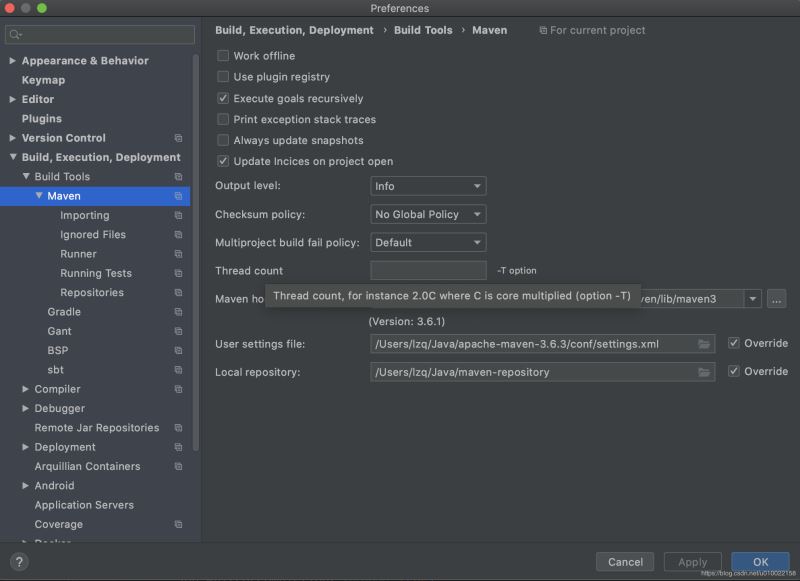Click the help question mark icon
Image resolution: width=800 pixels, height=581 pixels.
pyautogui.click(x=19, y=562)
